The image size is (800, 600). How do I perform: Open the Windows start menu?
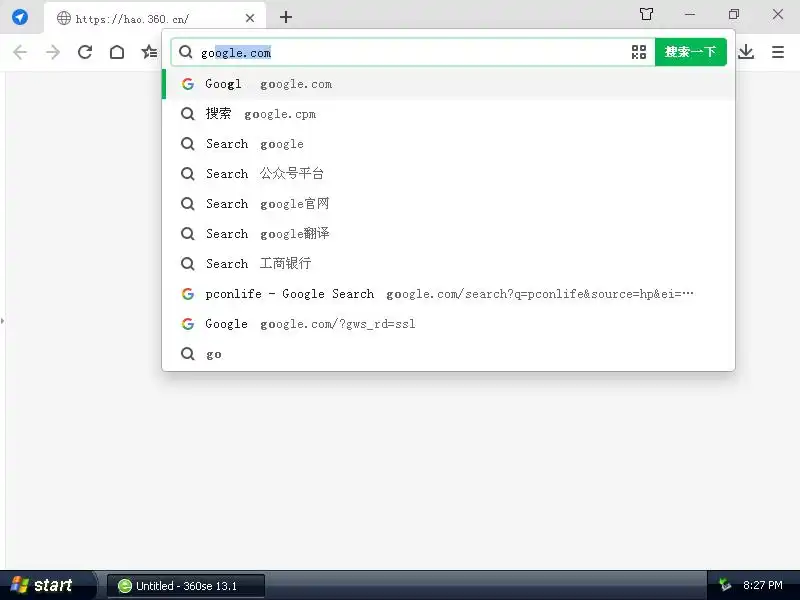click(x=47, y=585)
